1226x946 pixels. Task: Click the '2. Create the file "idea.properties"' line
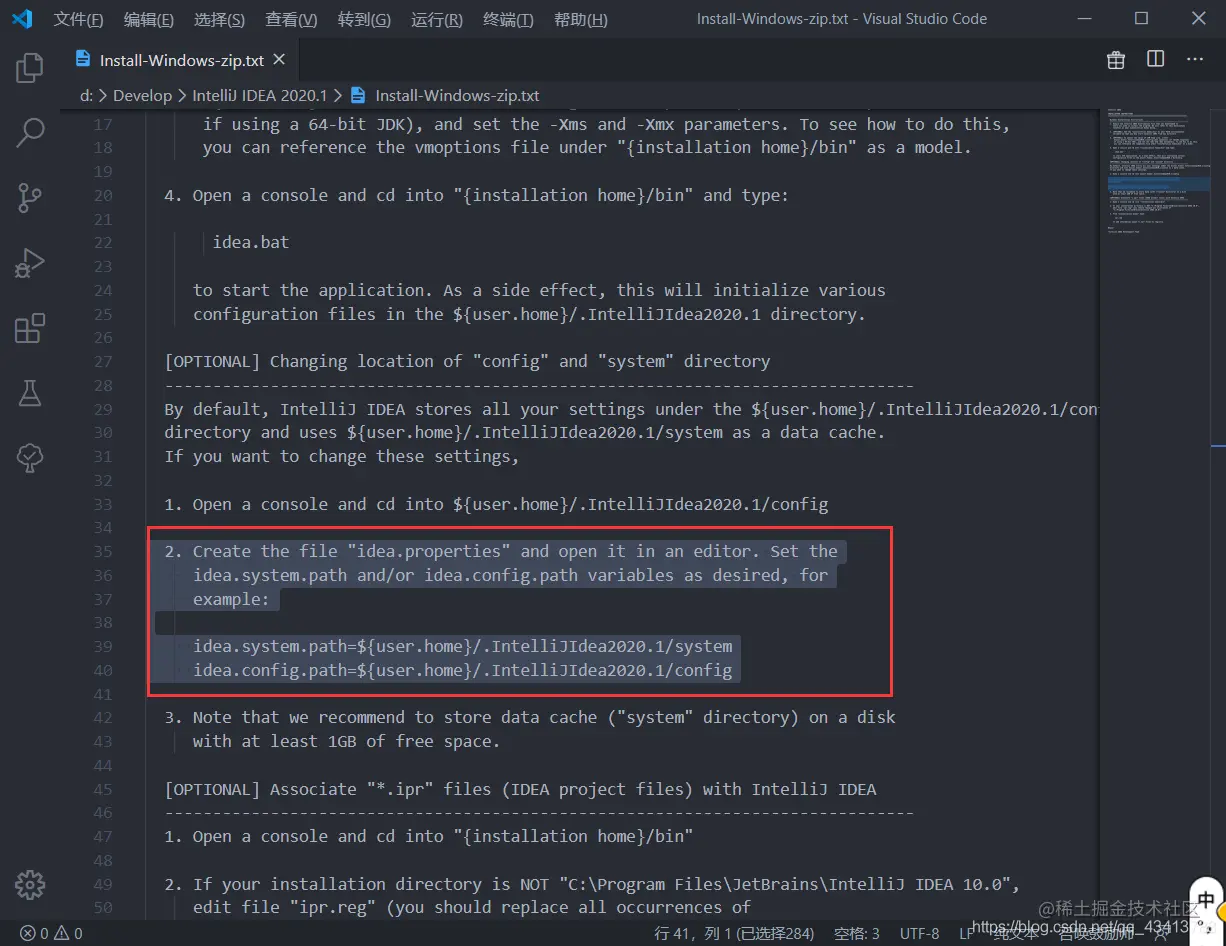(x=501, y=551)
